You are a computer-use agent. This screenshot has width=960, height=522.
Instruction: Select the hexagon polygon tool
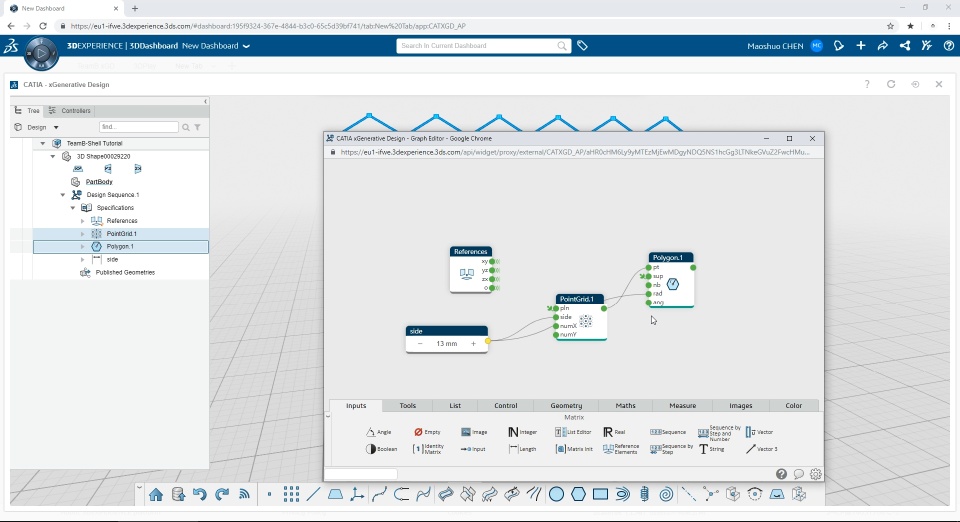(x=578, y=494)
